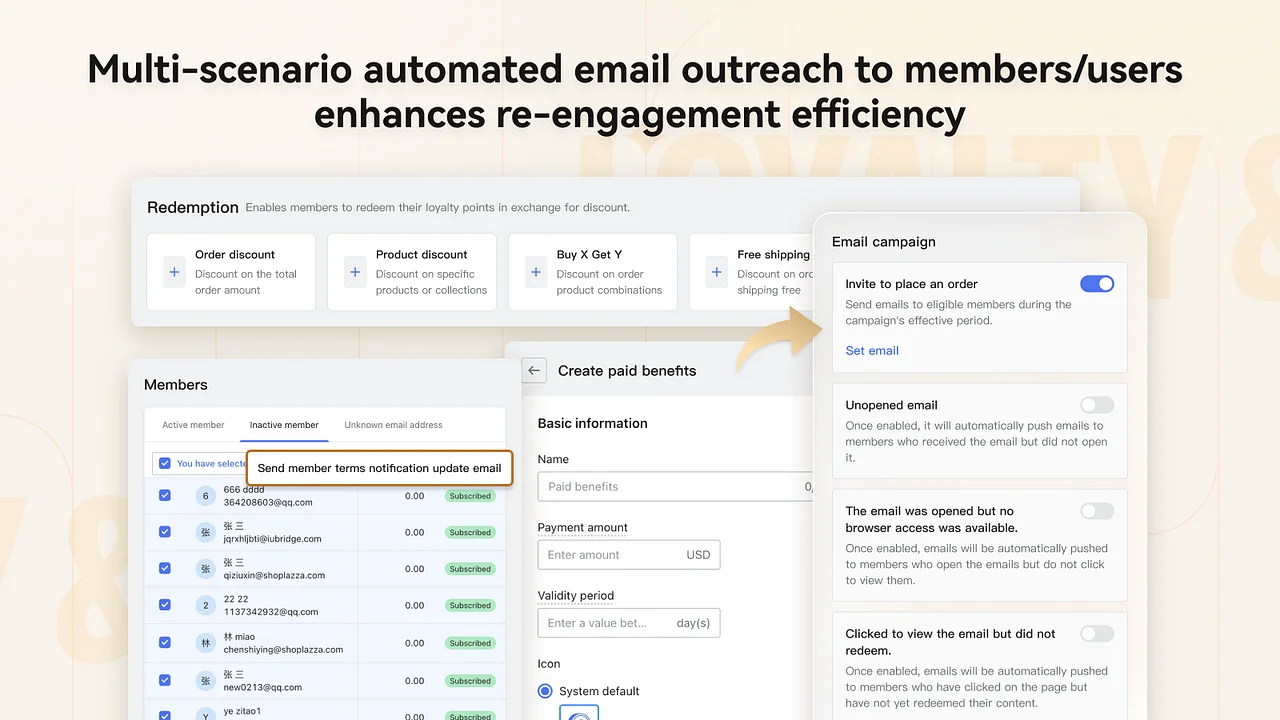The width and height of the screenshot is (1280, 720).
Task: Uncheck the checkbox for 364208603@qq.com member
Action: pos(165,496)
